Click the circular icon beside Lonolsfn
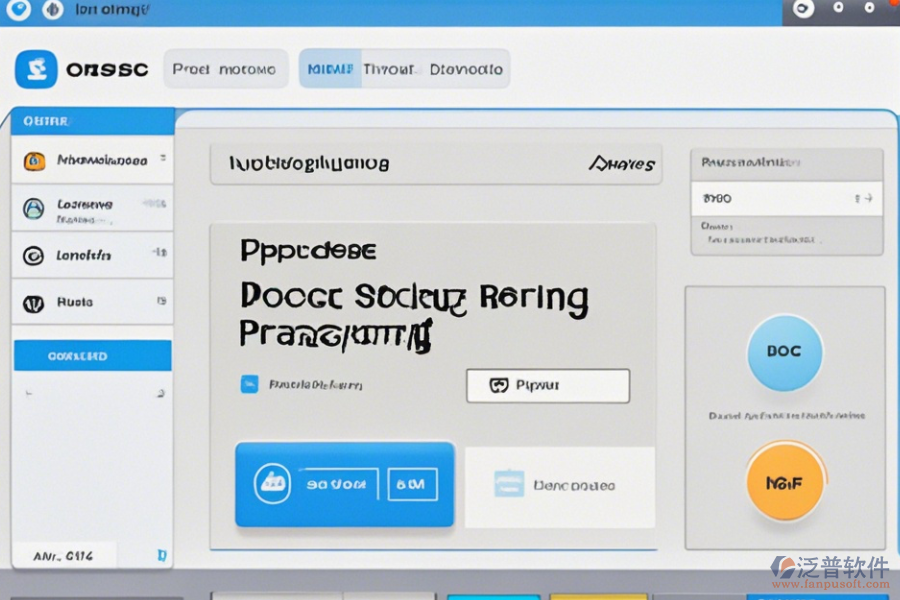This screenshot has height=600, width=900. point(33,255)
